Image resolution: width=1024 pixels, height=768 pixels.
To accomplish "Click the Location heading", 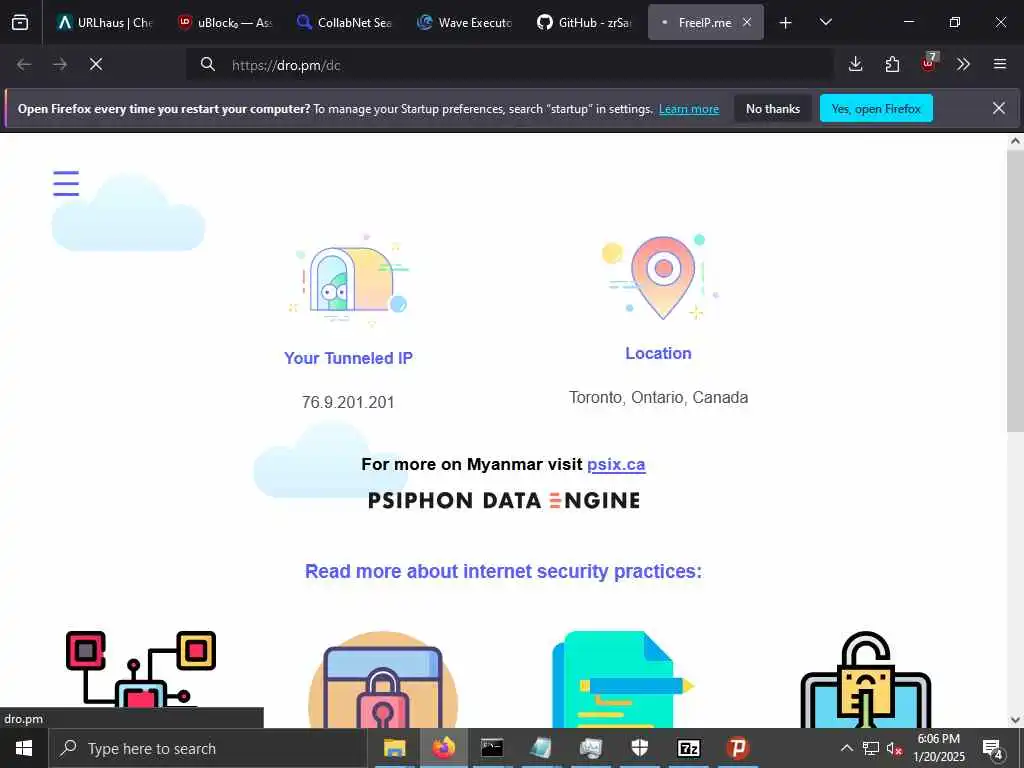I will (658, 353).
